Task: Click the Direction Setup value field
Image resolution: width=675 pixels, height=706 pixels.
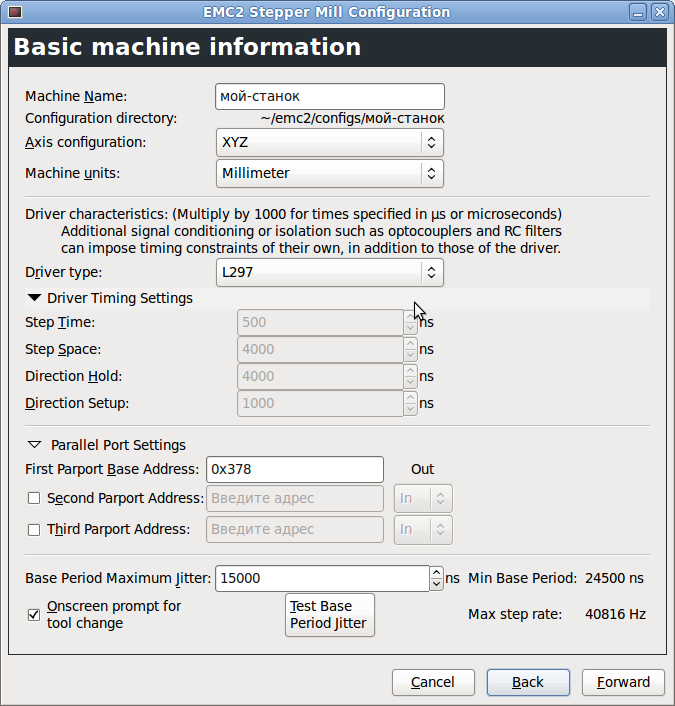Action: (320, 403)
